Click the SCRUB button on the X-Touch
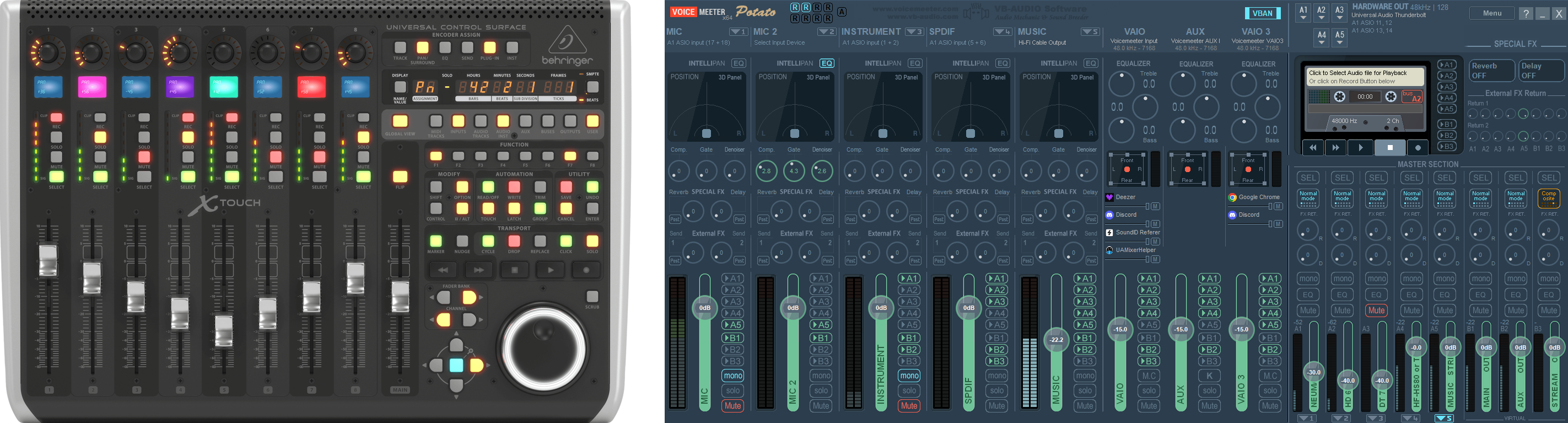 592,296
